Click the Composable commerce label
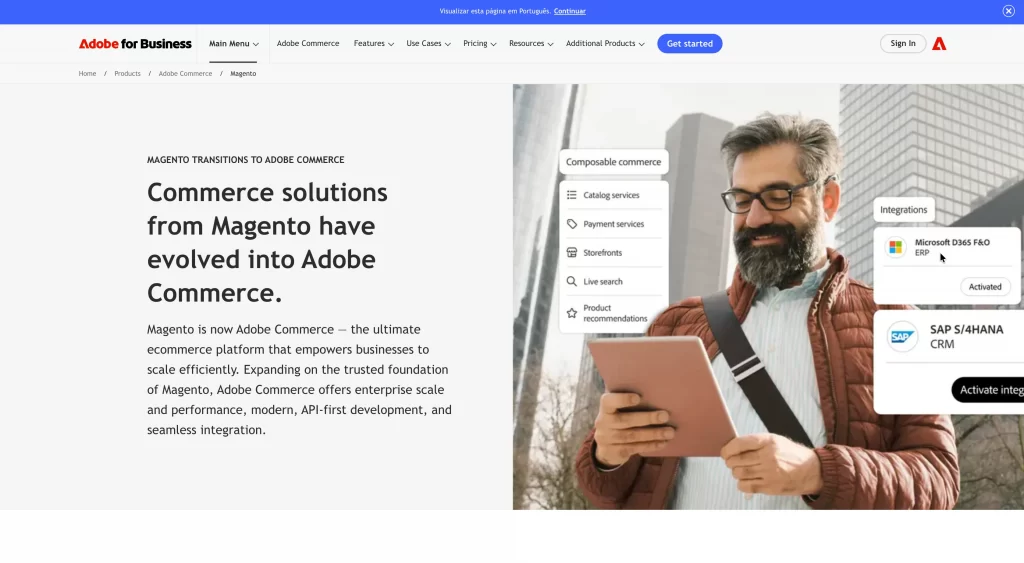Viewport: 1024px width, 563px height. [x=613, y=162]
